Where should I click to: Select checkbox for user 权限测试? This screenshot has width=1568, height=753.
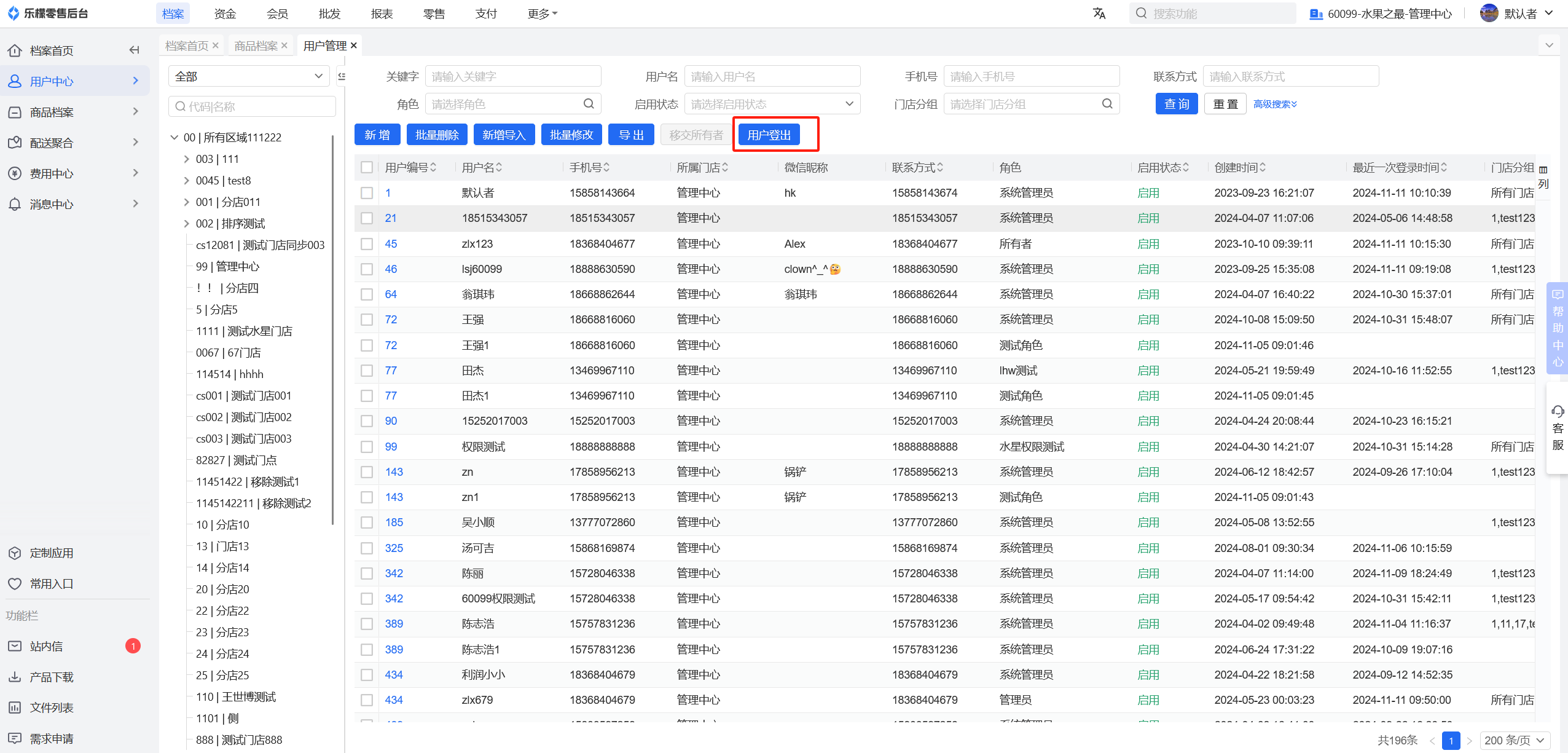pyautogui.click(x=367, y=447)
